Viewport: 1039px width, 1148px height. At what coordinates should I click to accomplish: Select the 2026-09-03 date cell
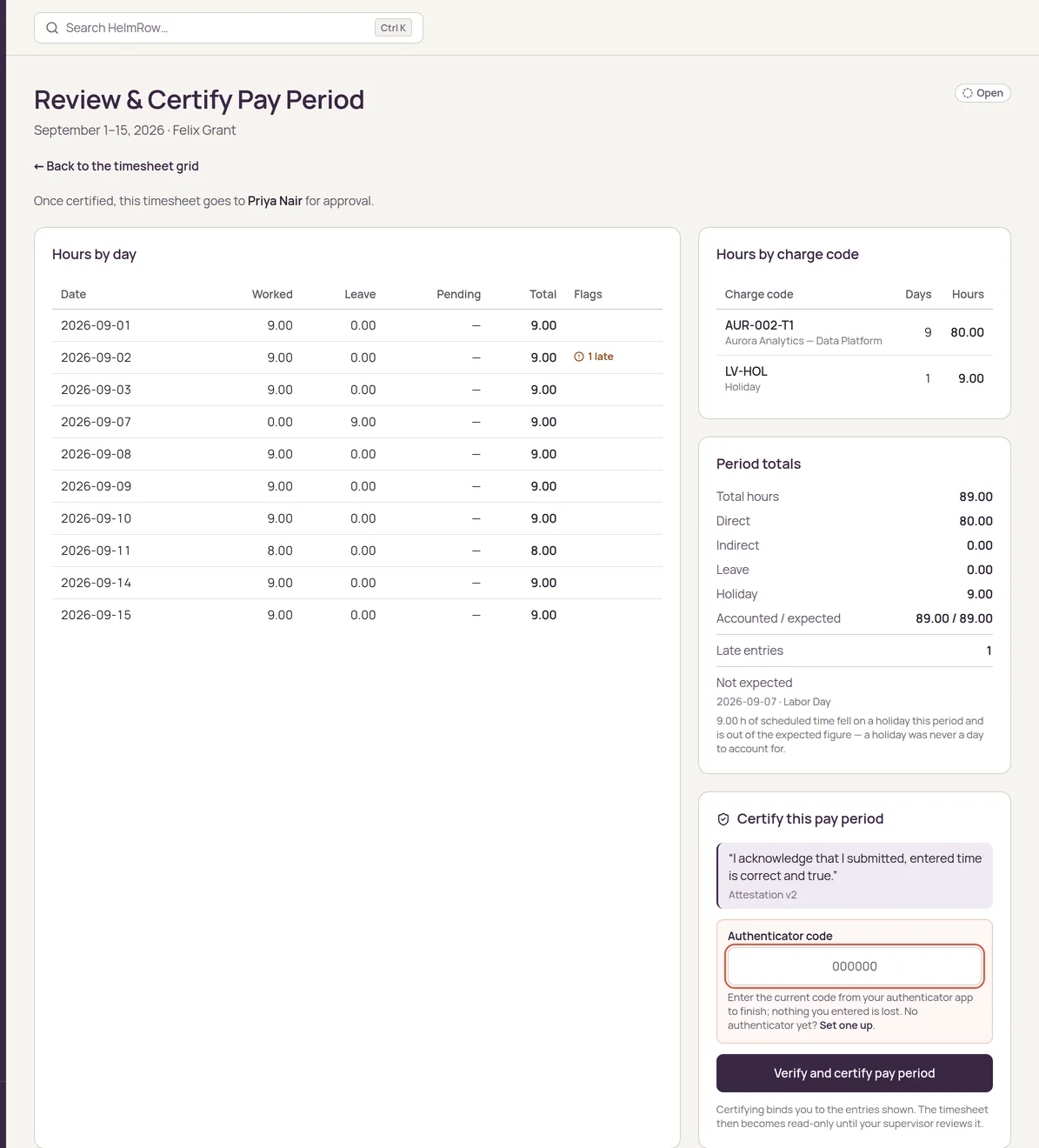[x=96, y=390]
